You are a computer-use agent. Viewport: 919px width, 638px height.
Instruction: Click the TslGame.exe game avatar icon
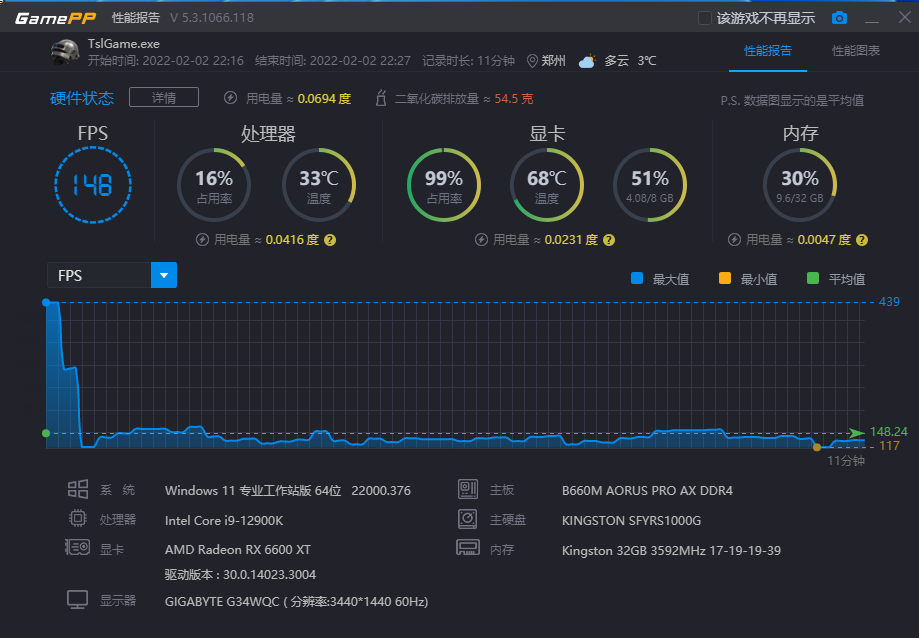[65, 52]
